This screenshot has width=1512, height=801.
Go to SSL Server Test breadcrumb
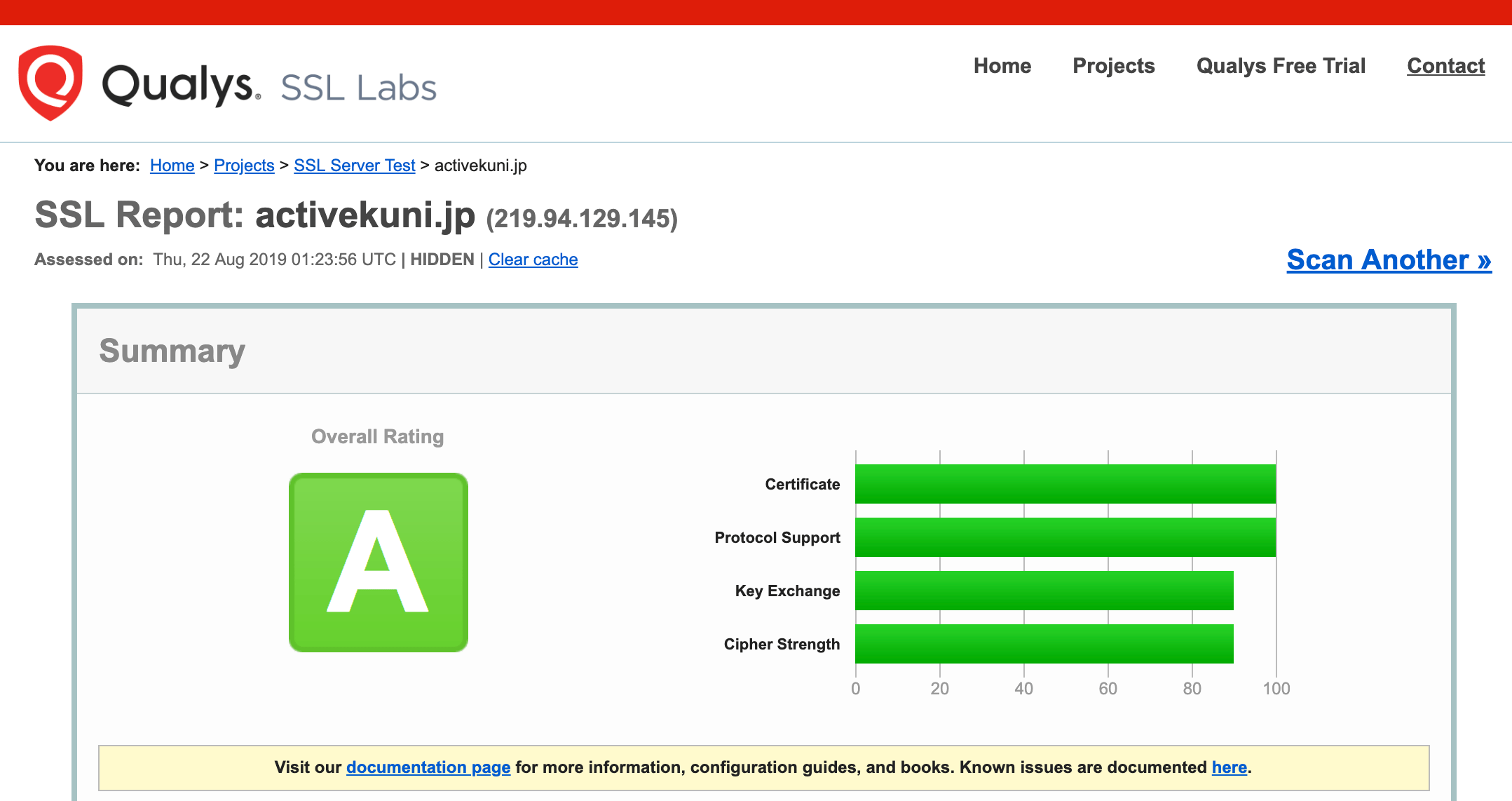point(355,166)
